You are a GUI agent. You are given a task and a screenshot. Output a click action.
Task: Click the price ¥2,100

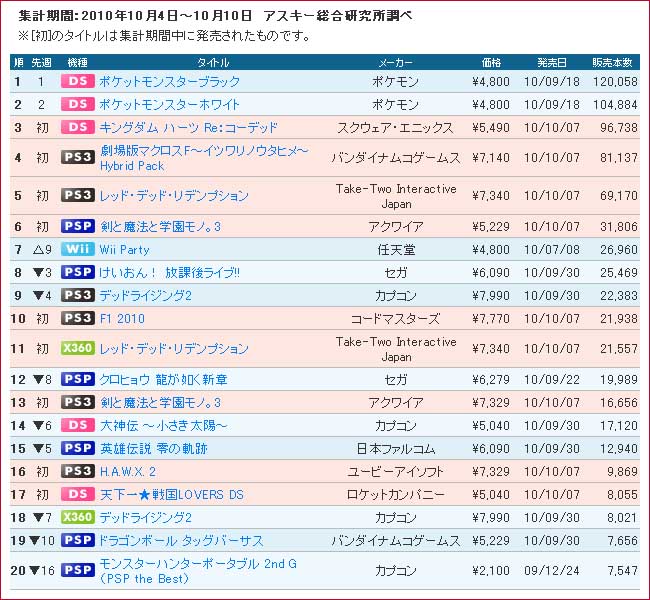click(491, 571)
